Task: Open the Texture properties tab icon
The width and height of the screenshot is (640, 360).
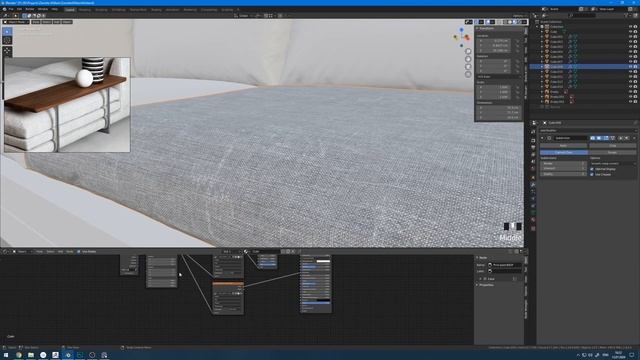Action: click(x=533, y=228)
